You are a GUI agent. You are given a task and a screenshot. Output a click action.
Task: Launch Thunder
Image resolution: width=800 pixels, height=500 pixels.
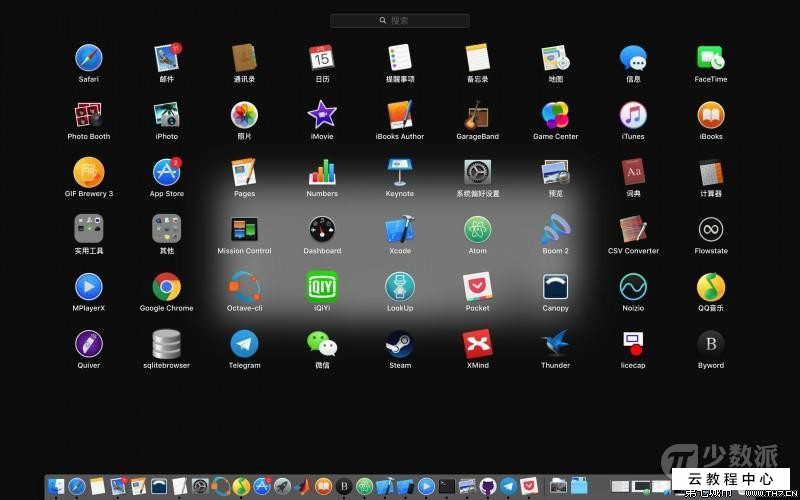(x=556, y=343)
